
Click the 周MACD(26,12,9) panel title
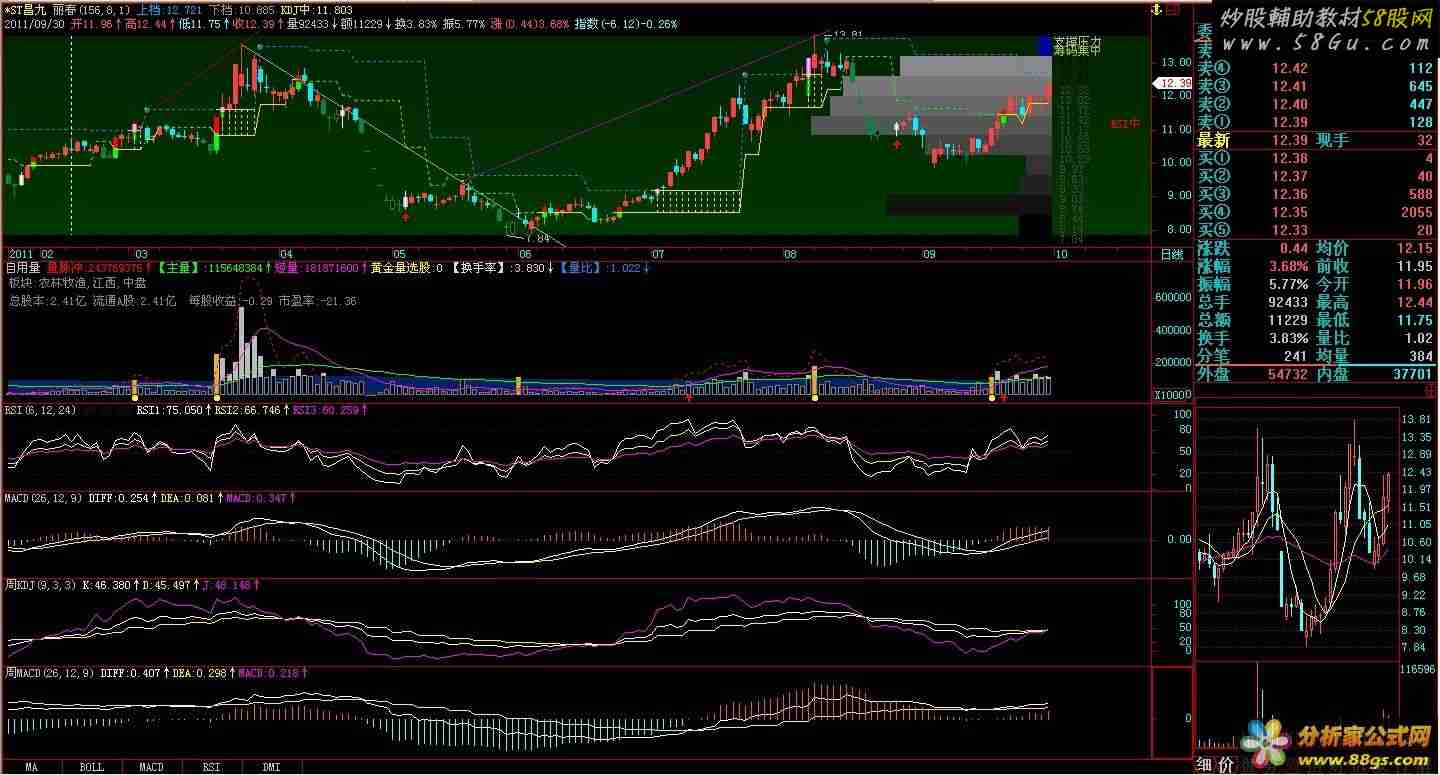tap(50, 673)
